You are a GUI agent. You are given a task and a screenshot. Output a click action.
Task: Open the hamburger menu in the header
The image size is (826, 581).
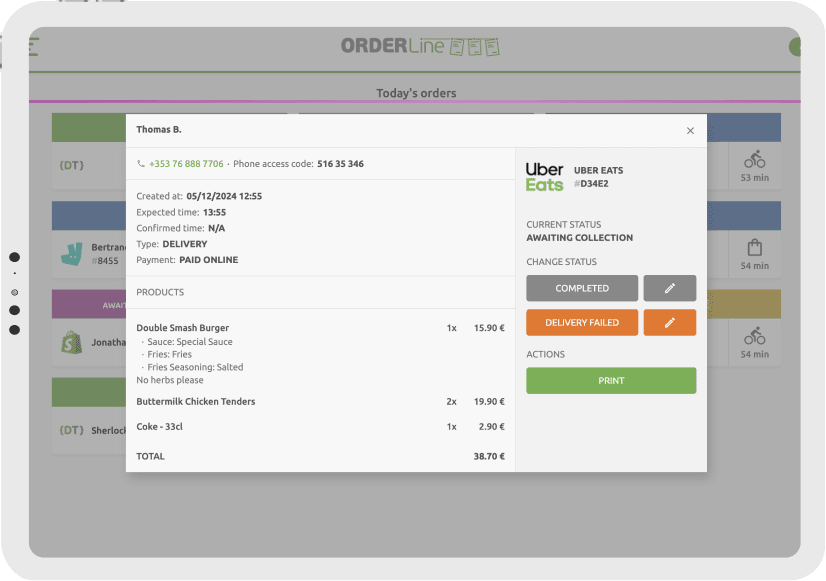(x=33, y=47)
